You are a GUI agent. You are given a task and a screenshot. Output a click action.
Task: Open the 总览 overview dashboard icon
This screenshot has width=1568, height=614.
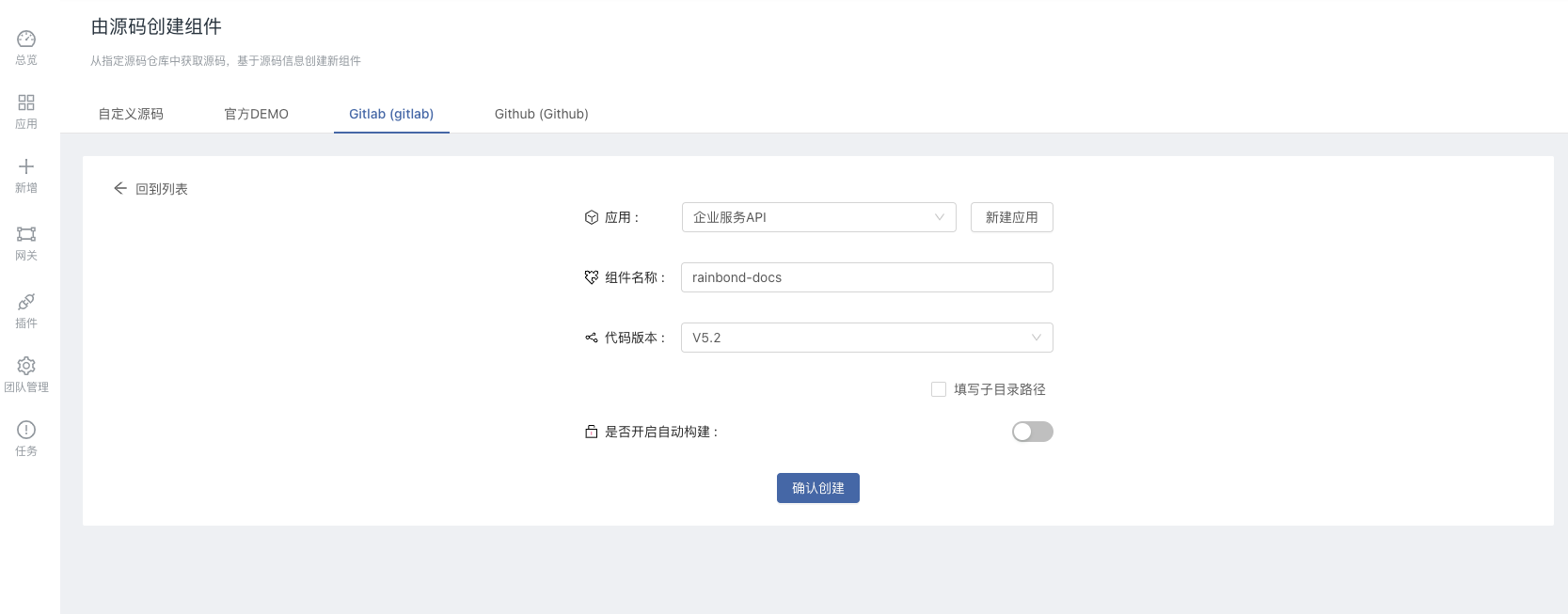pos(26,39)
